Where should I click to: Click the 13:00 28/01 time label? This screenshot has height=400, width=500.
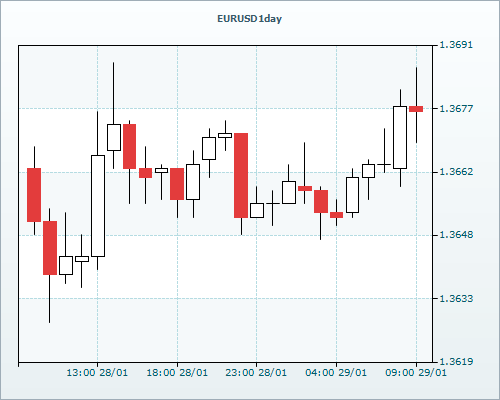click(x=97, y=373)
